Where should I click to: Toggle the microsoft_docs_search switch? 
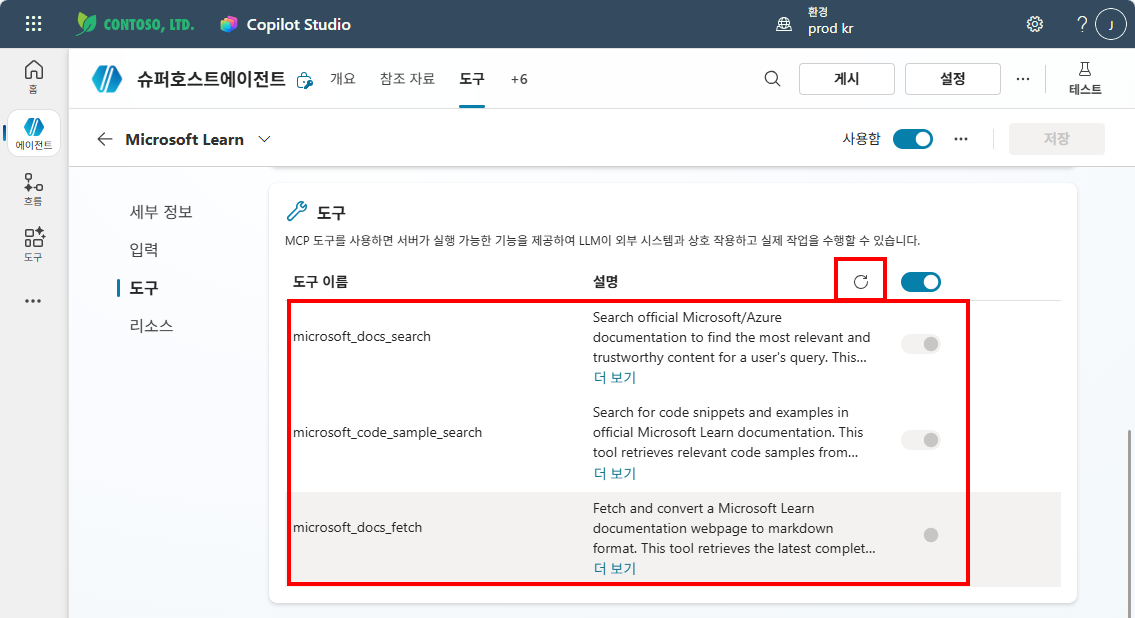point(921,344)
